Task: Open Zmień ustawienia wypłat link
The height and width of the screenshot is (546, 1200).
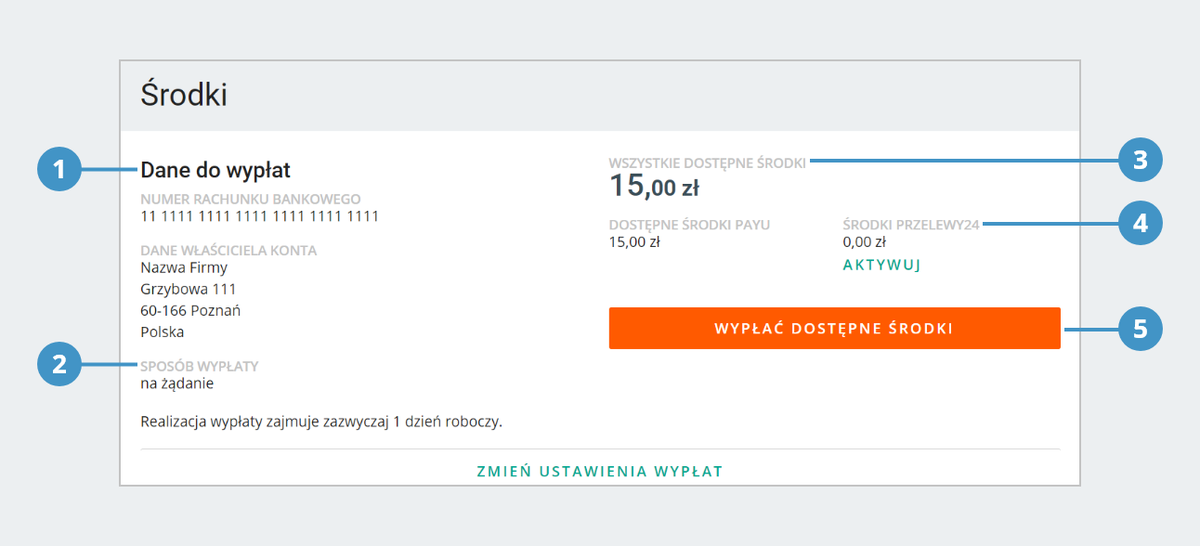Action: (600, 470)
